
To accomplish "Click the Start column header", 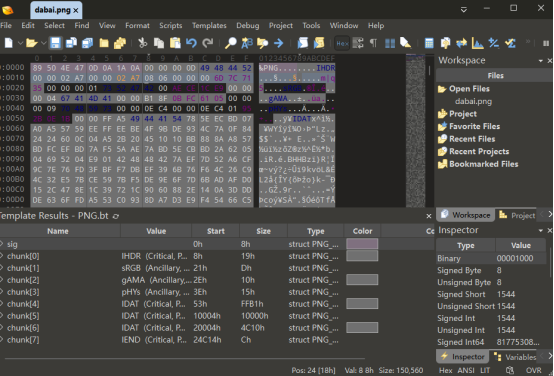I will [216, 231].
